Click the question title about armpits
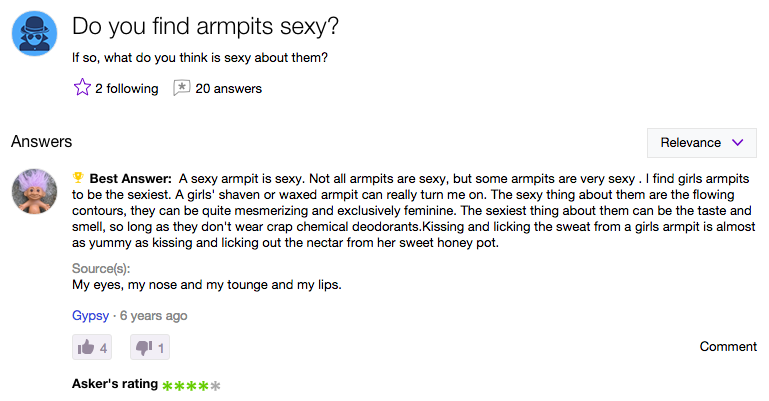769x401 pixels. tap(205, 26)
